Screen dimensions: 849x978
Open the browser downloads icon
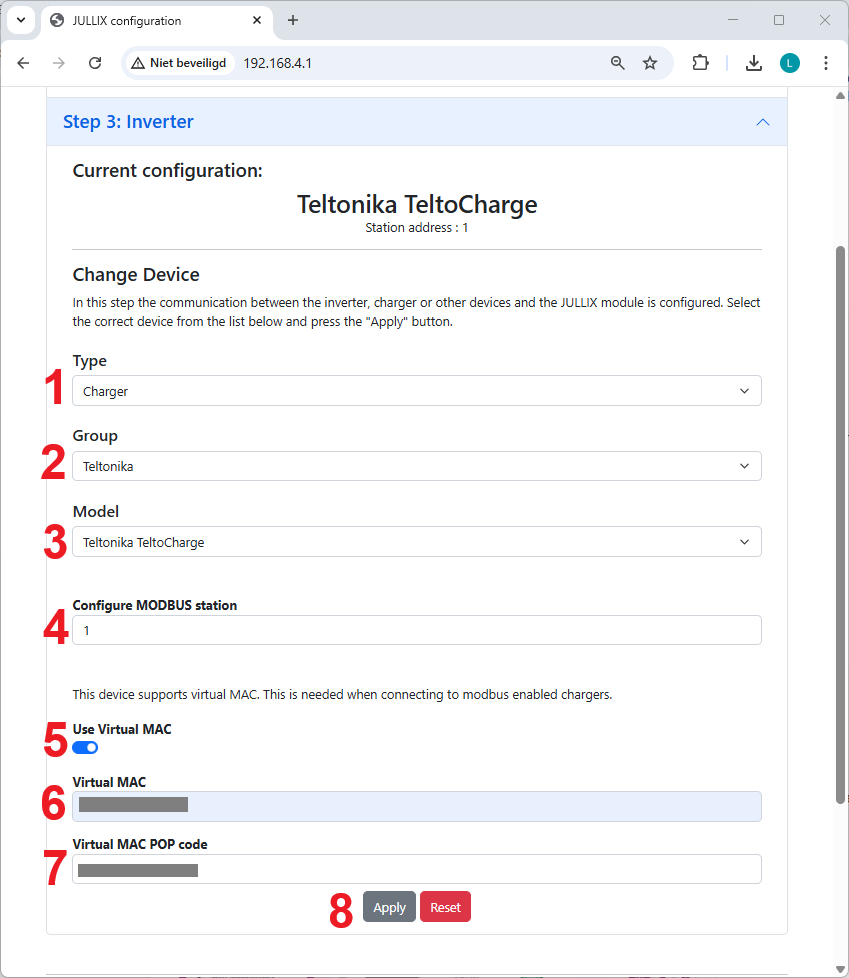754,63
